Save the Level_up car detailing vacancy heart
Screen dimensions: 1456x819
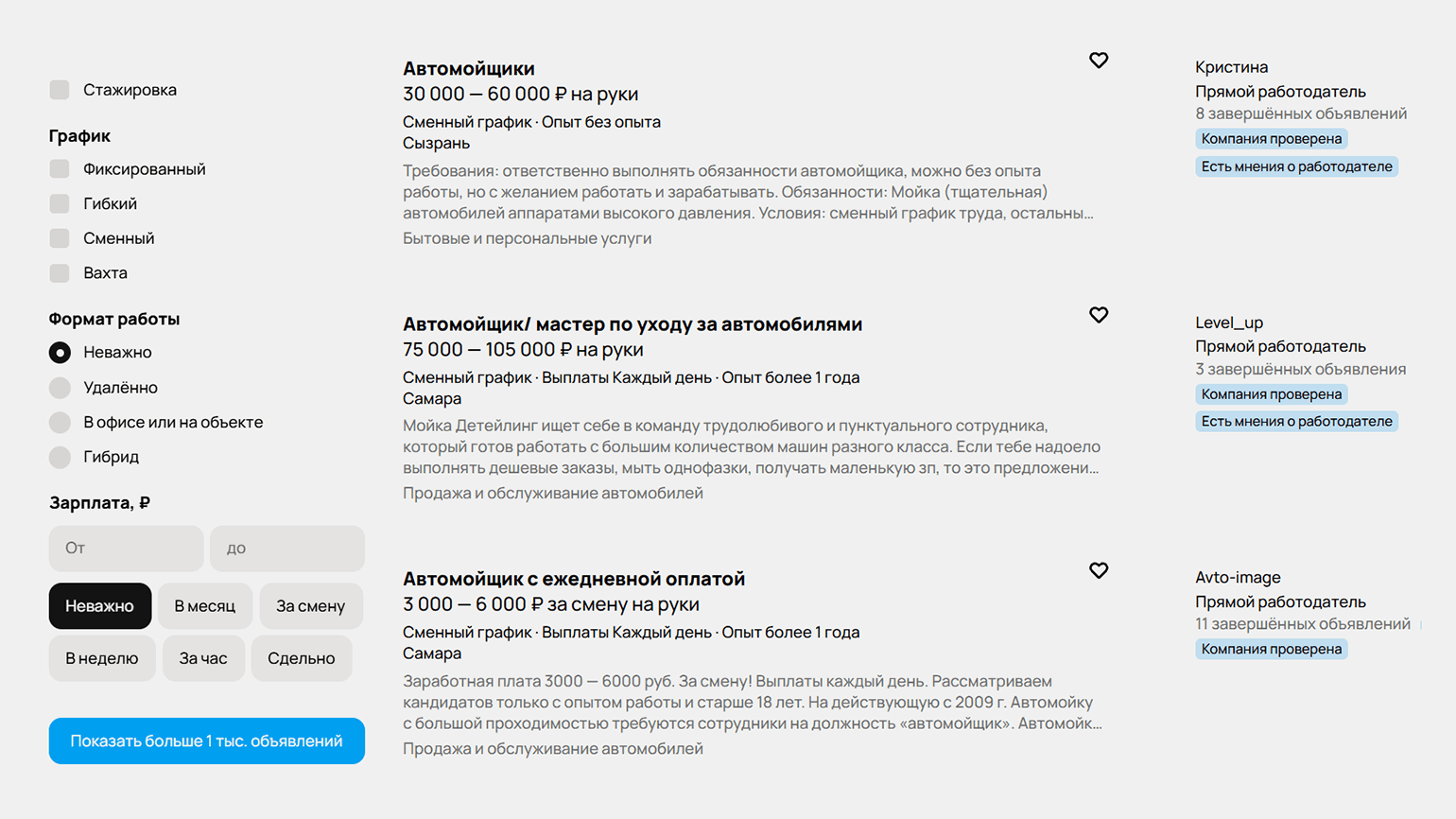point(1098,315)
